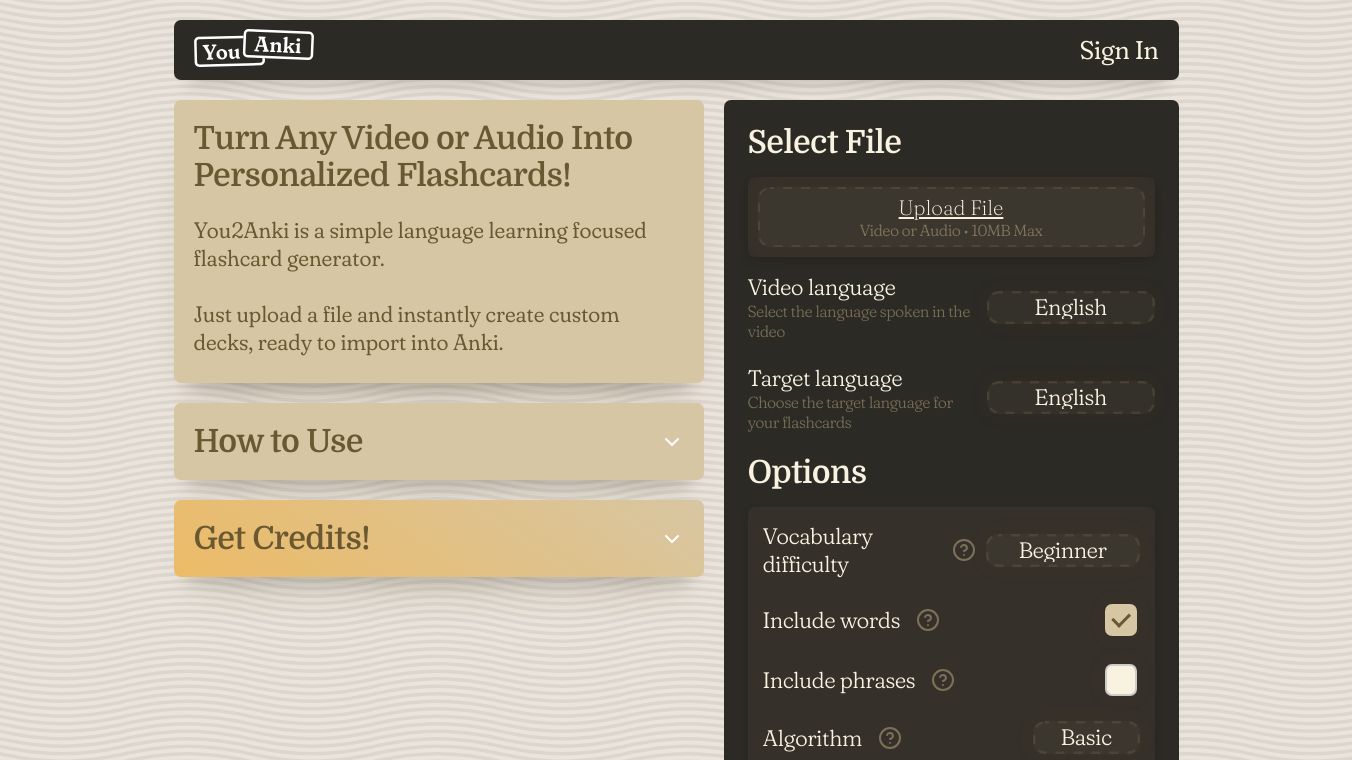1352x760 pixels.
Task: Click the Turn Any Video heading
Action: coord(412,156)
